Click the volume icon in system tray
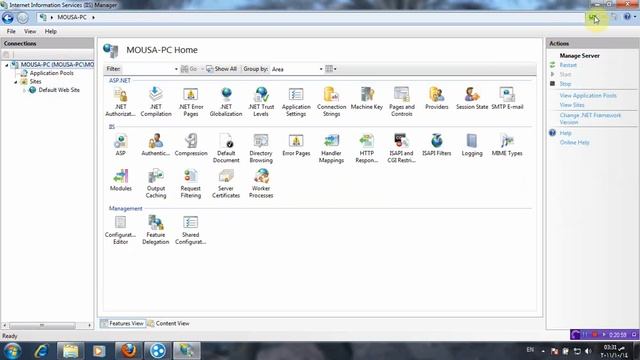Viewport: 640px width, 360px height. pyautogui.click(x=588, y=351)
